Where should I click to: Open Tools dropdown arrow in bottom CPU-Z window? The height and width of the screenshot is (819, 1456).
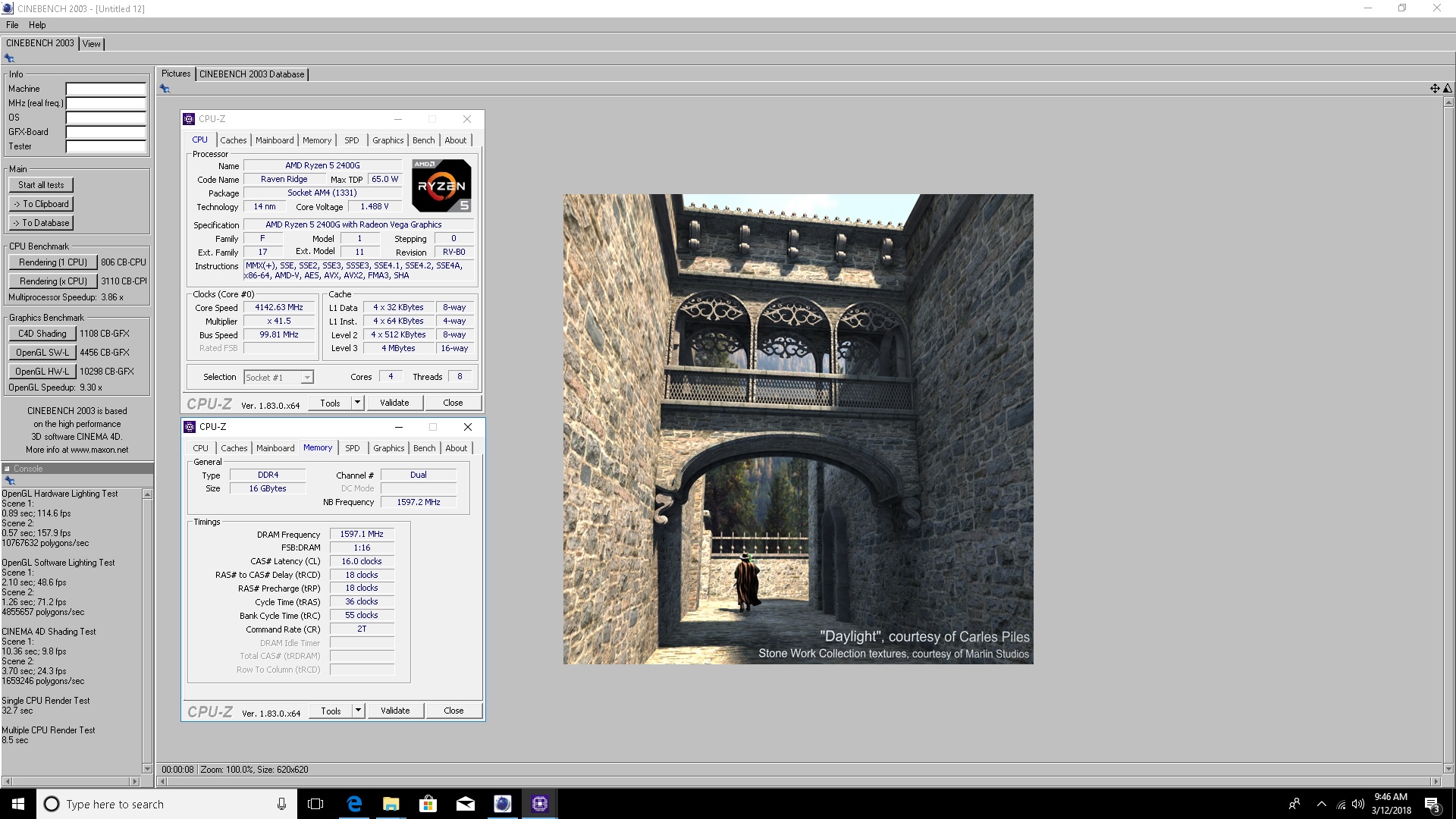click(x=359, y=711)
